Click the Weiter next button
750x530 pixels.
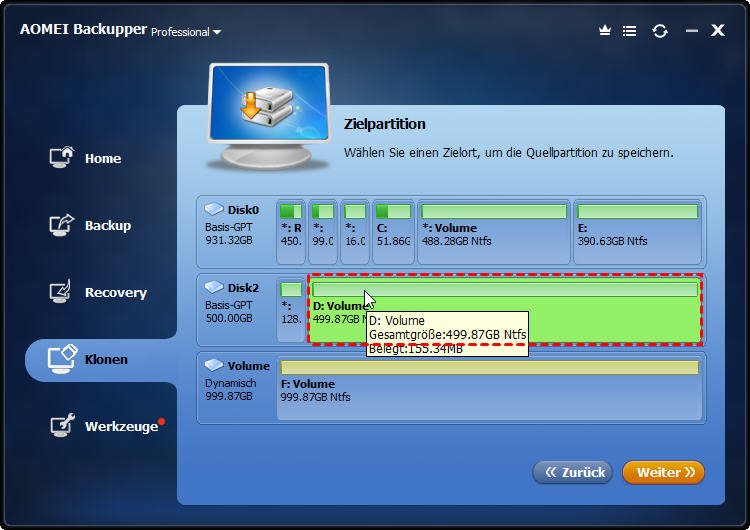(x=663, y=473)
